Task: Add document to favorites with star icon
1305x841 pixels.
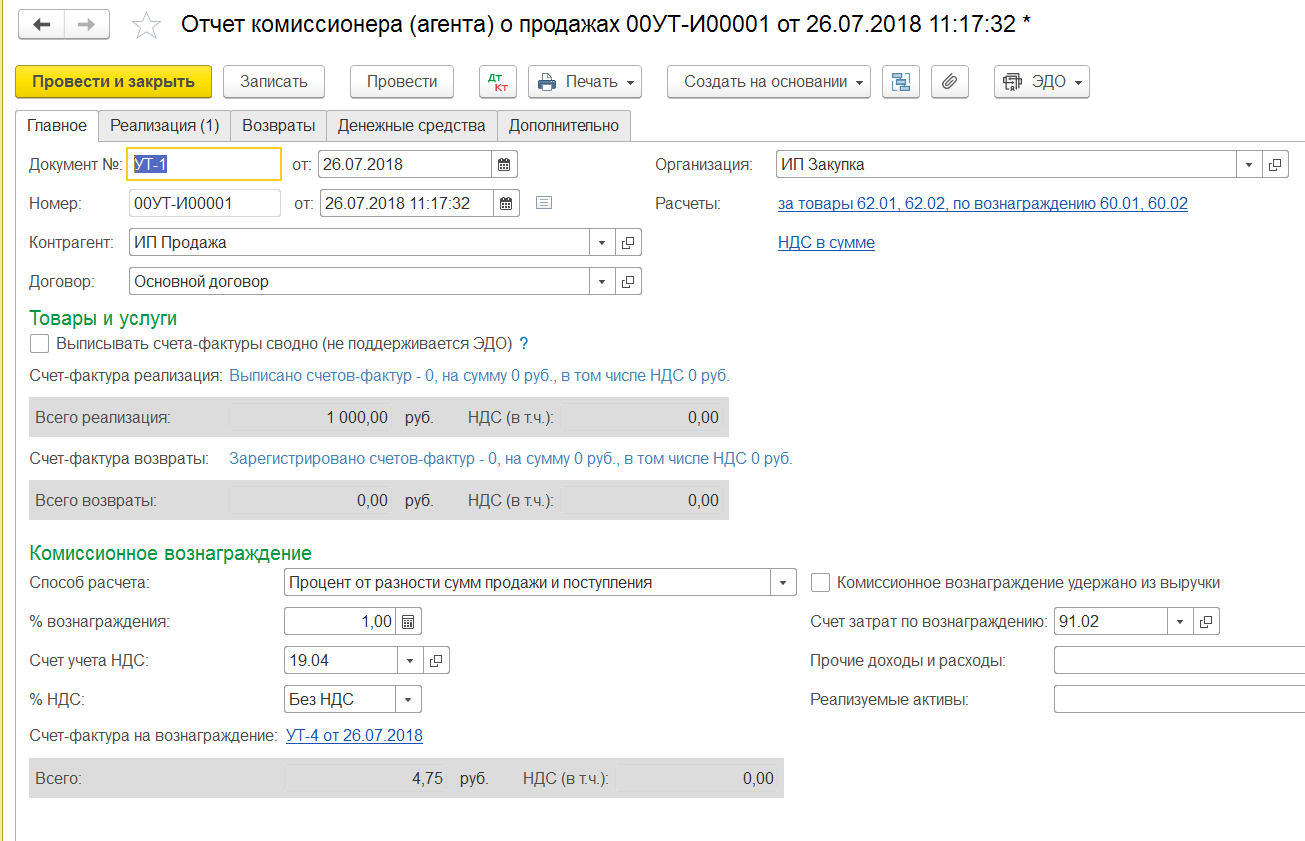Action: (146, 26)
